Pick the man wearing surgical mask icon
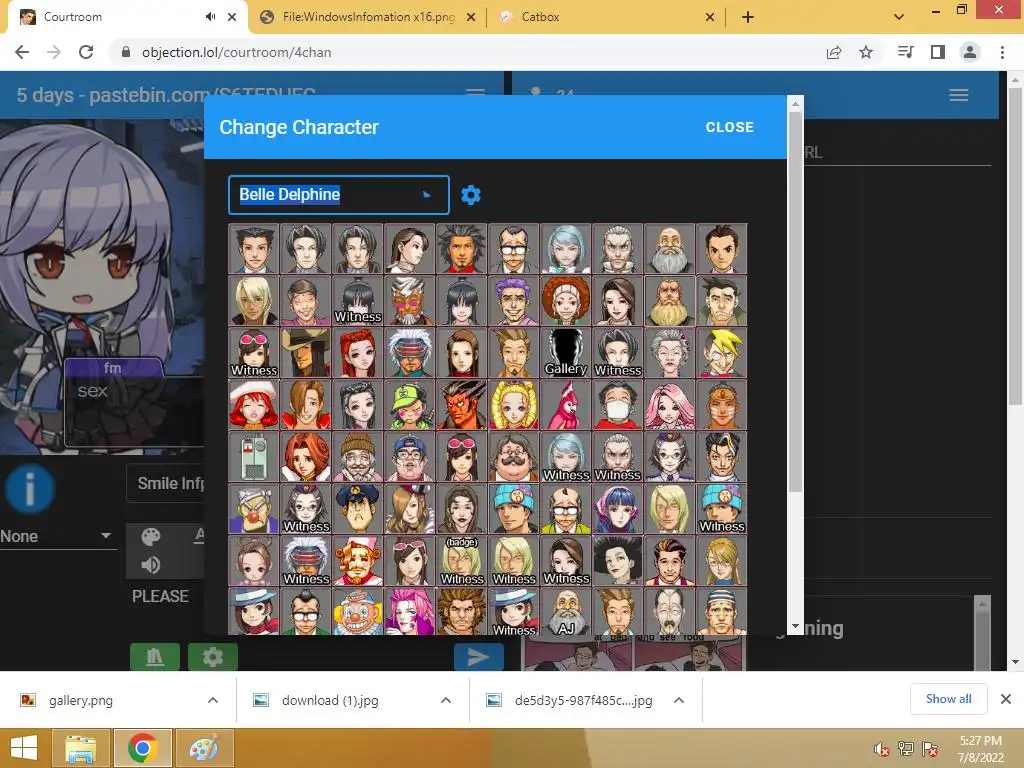Image resolution: width=1024 pixels, height=768 pixels. tap(617, 405)
